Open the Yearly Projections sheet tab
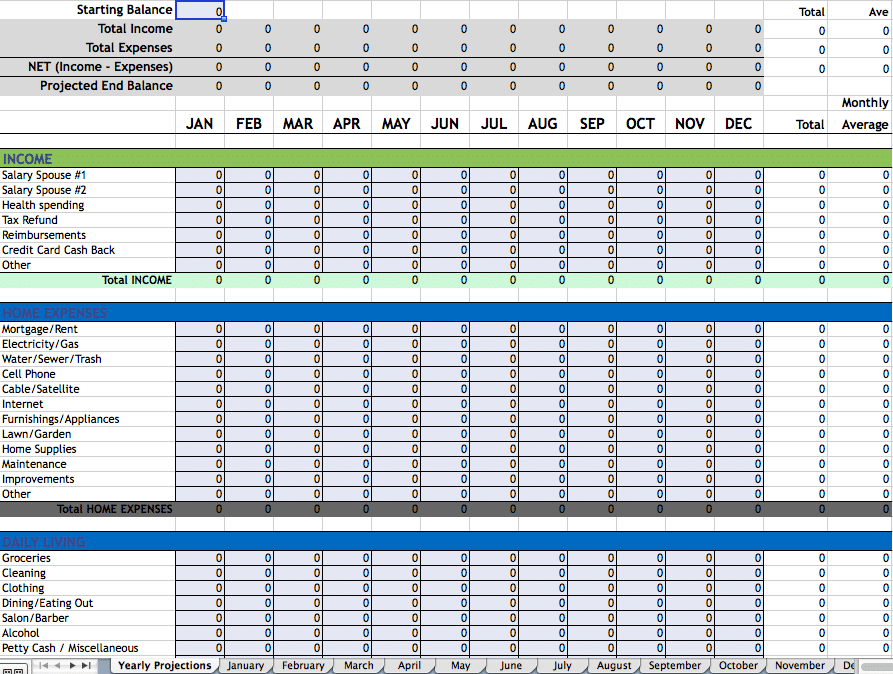 (164, 665)
